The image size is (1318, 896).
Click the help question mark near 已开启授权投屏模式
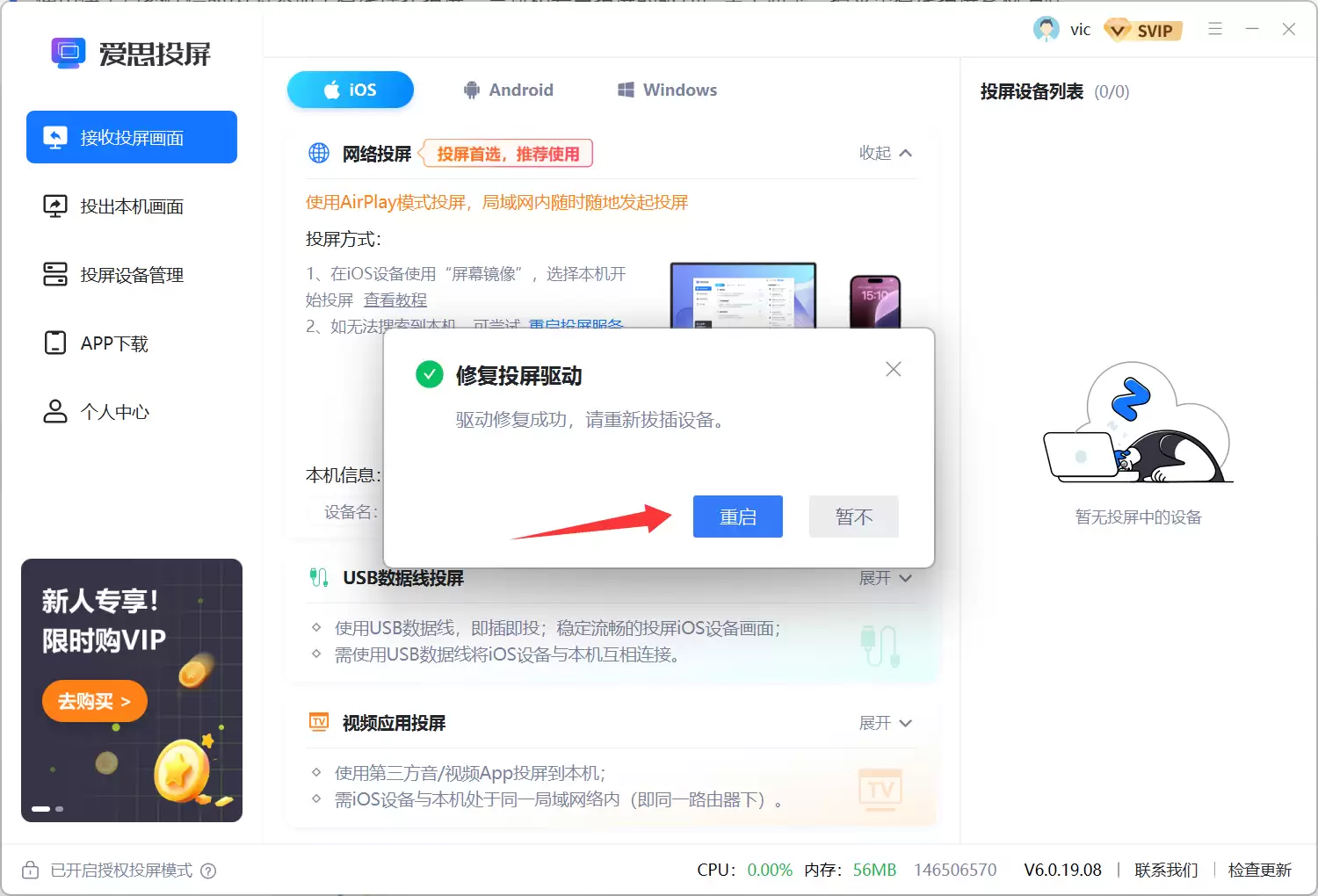[x=208, y=871]
